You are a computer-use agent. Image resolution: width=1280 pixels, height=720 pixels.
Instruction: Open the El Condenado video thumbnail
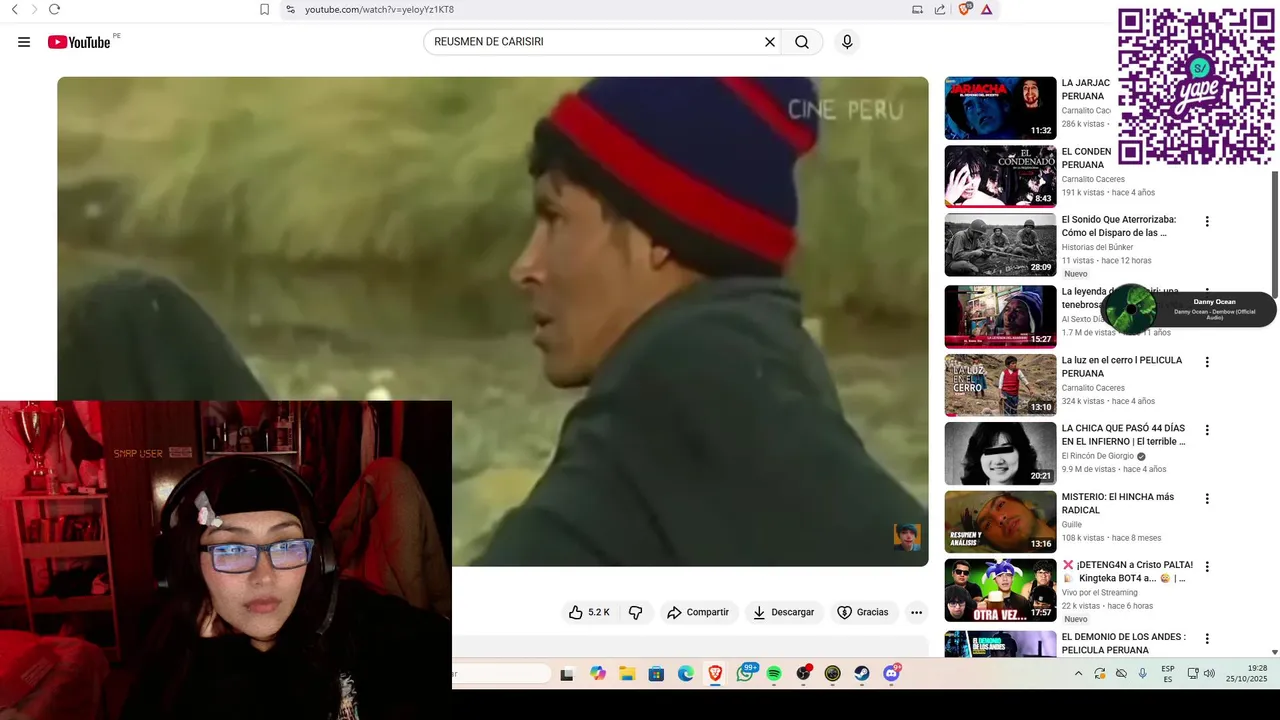1000,176
